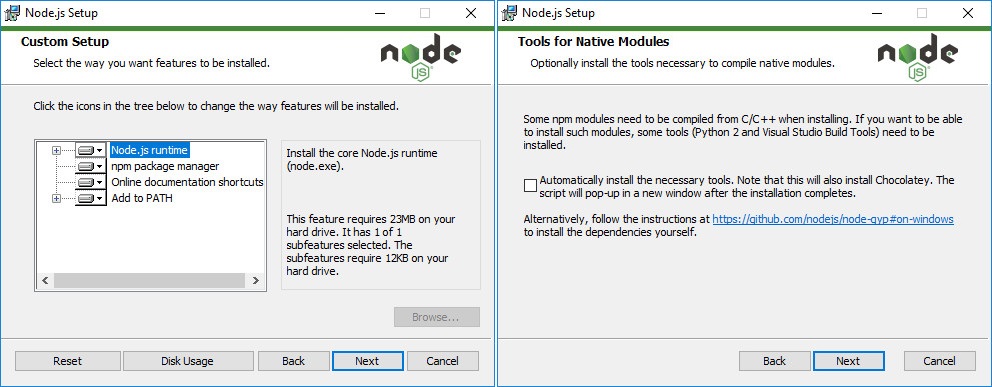Click Node.js logo in Native Modules header
Image resolution: width=992 pixels, height=387 pixels.
click(x=918, y=57)
